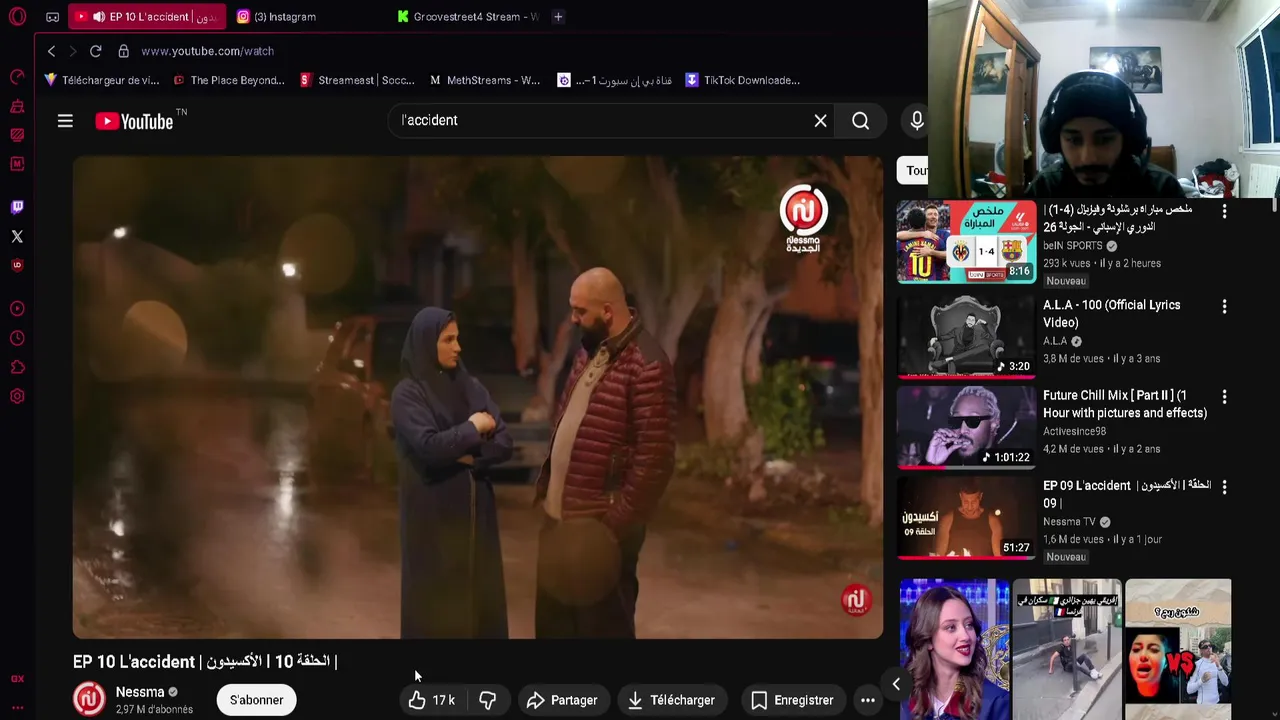The image size is (1280, 720).
Task: Open options menu for A.L.A - 100 video
Action: click(1224, 306)
